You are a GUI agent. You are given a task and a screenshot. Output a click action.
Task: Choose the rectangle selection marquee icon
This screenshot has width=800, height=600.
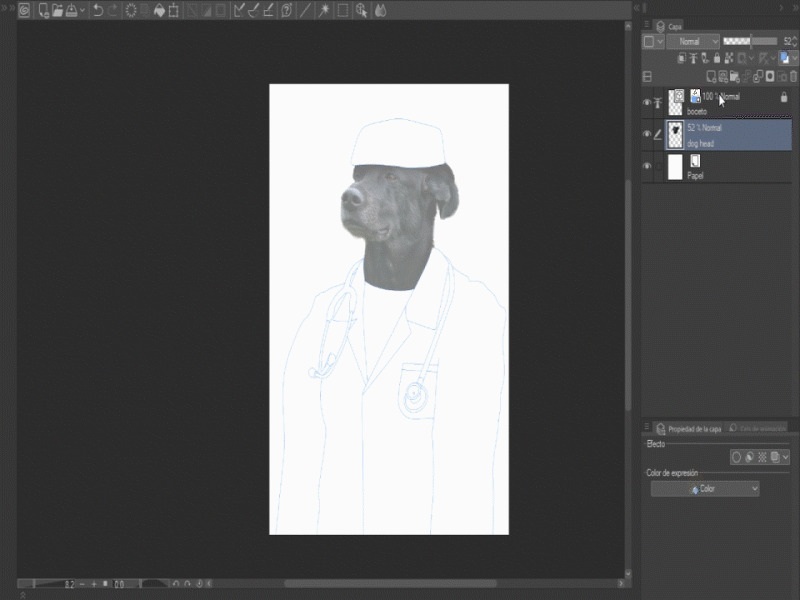click(x=343, y=11)
